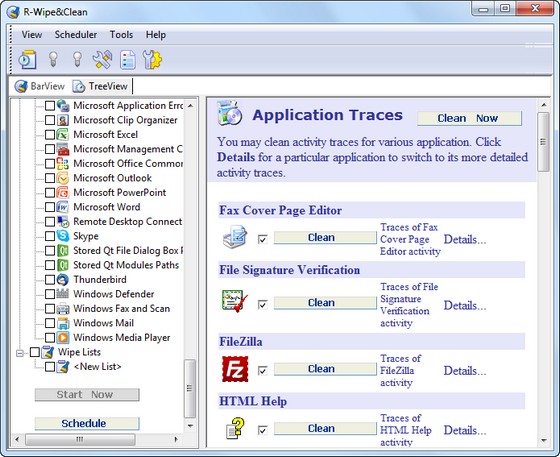Open the wrench and screwdriver tools icon

coord(102,59)
